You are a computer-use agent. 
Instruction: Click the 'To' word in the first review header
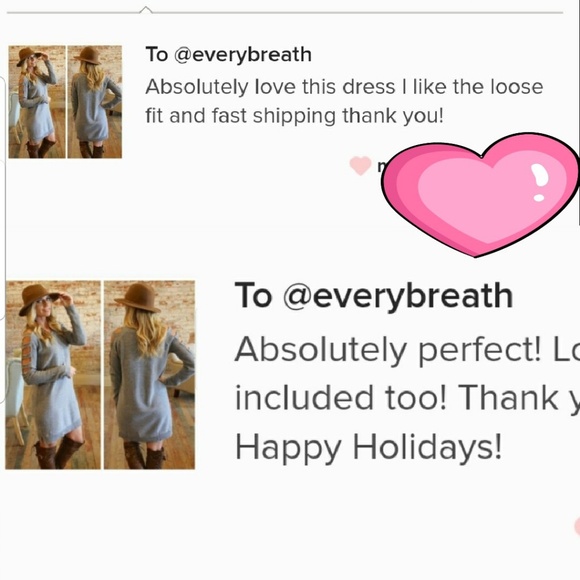pos(157,55)
